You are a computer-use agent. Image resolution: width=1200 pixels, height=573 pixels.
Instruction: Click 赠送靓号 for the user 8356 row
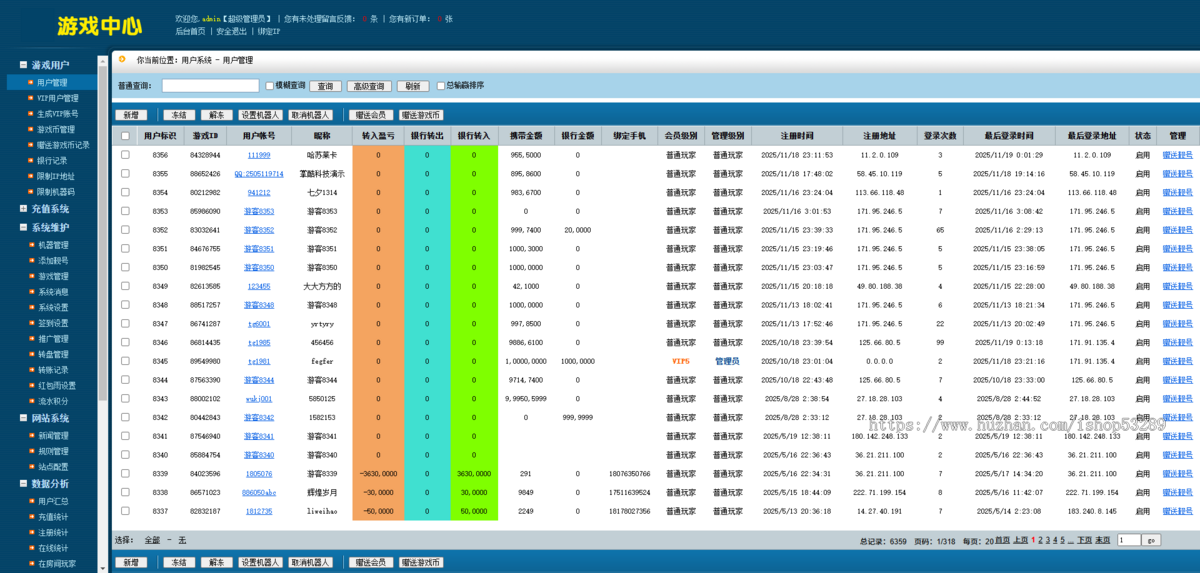[1177, 155]
